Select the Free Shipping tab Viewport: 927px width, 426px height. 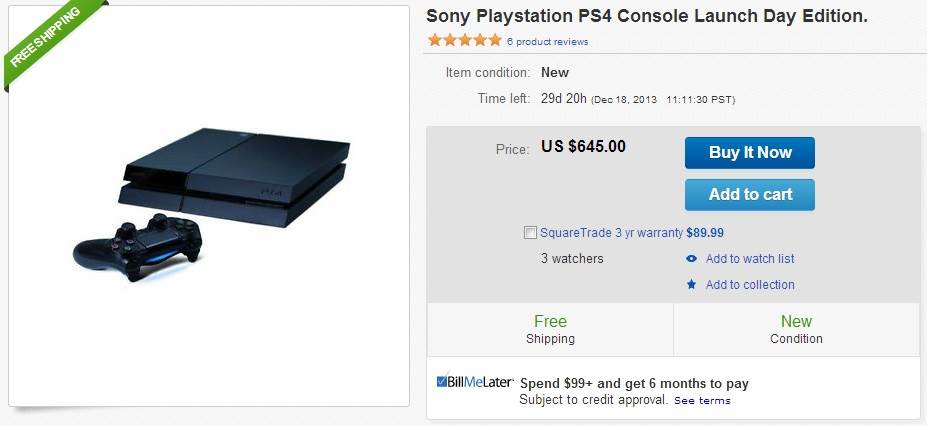550,329
